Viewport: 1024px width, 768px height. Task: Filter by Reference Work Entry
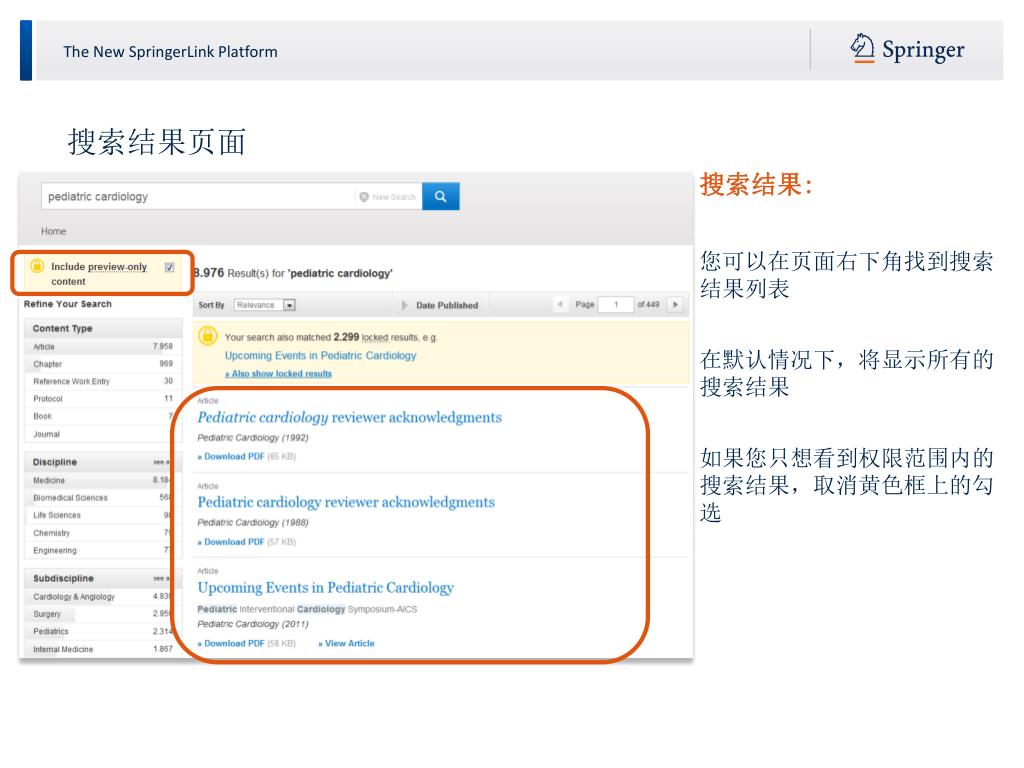(x=103, y=381)
